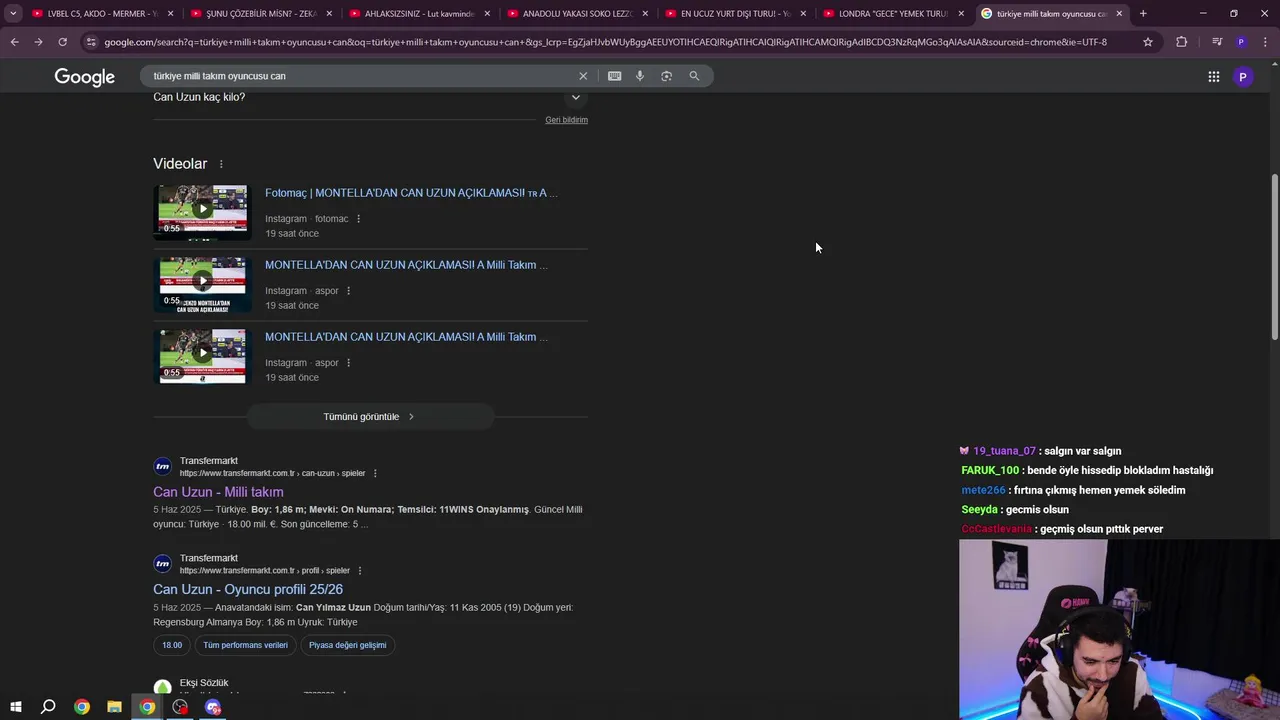Image resolution: width=1280 pixels, height=720 pixels.
Task: Open options for the Fotomac video result
Action: (358, 219)
